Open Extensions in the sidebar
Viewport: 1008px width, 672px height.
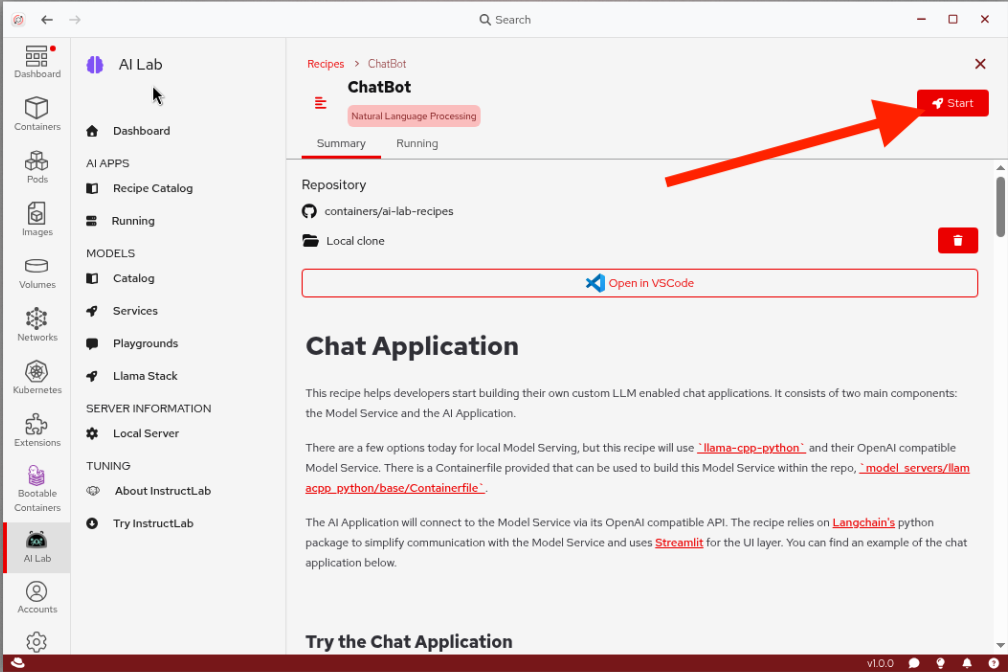[36, 430]
